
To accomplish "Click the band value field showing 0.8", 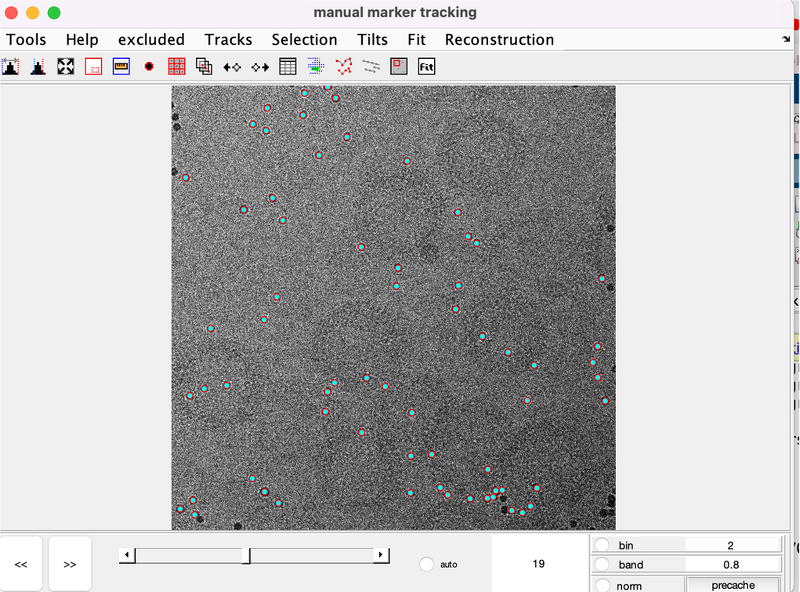I will 732,565.
